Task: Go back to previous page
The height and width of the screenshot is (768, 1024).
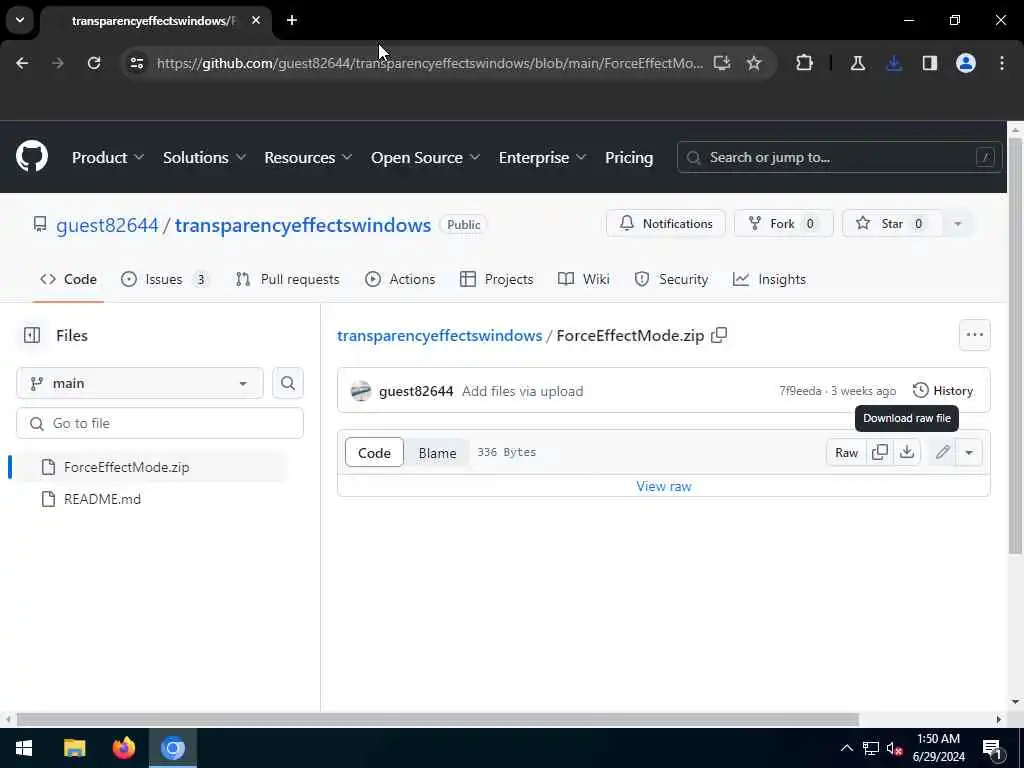Action: pos(22,63)
